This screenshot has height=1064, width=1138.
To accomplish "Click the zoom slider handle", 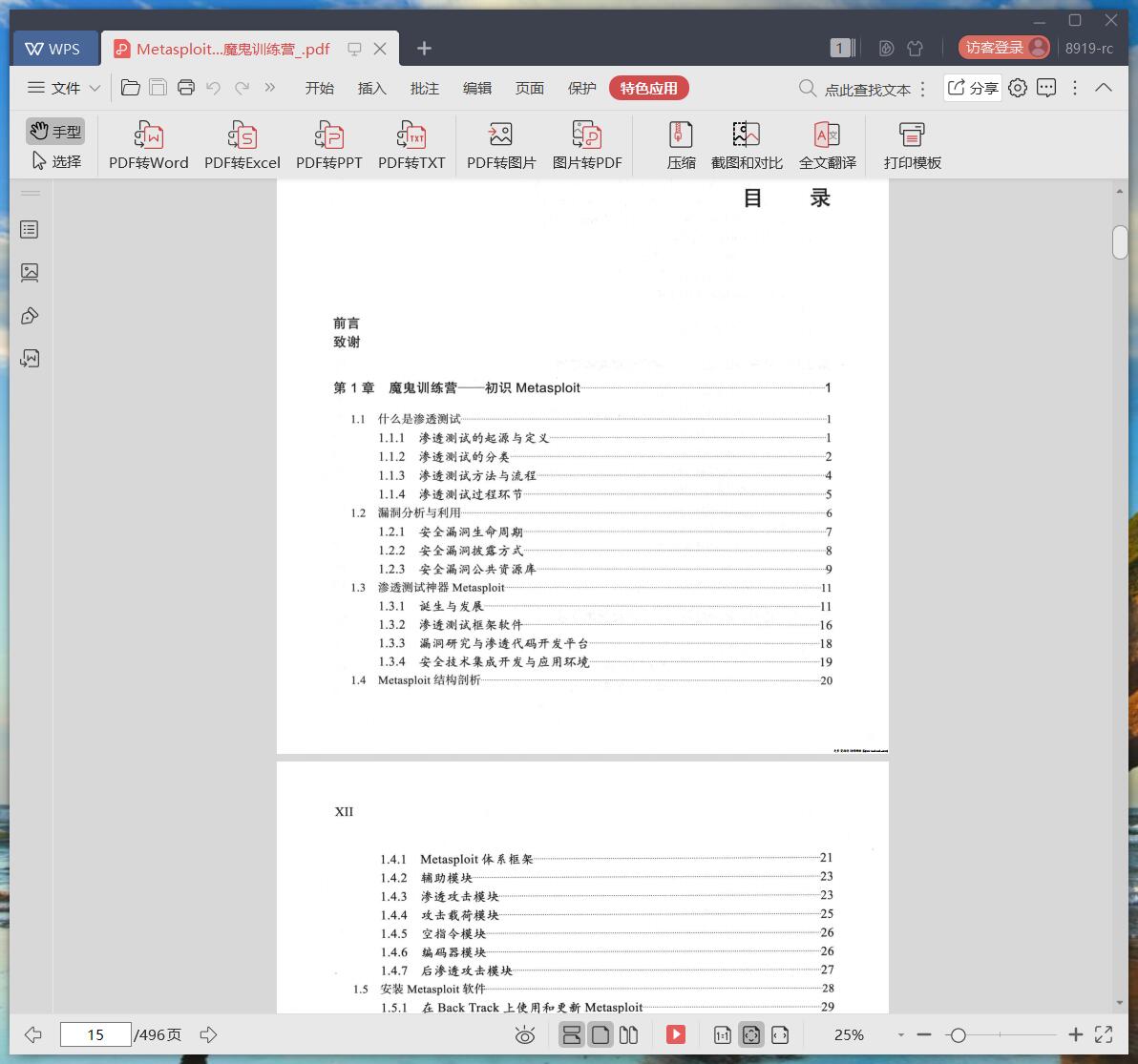I will point(958,1035).
